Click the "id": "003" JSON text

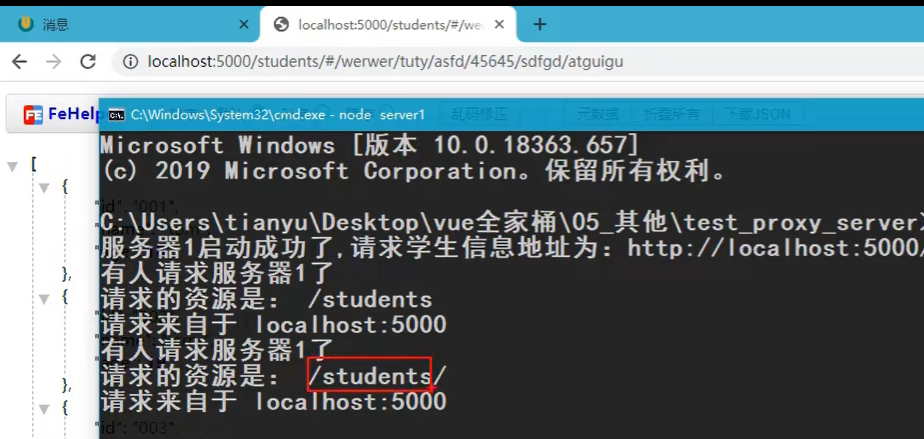136,428
